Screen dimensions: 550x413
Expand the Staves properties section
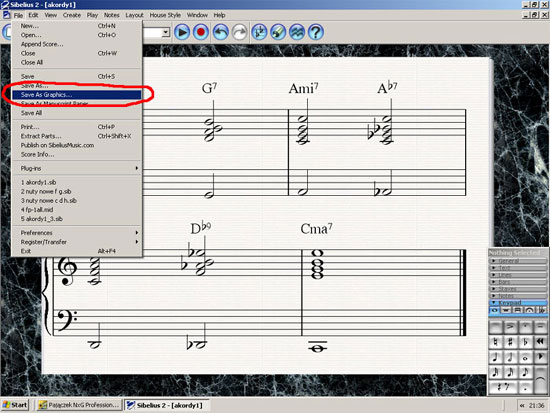(518, 289)
